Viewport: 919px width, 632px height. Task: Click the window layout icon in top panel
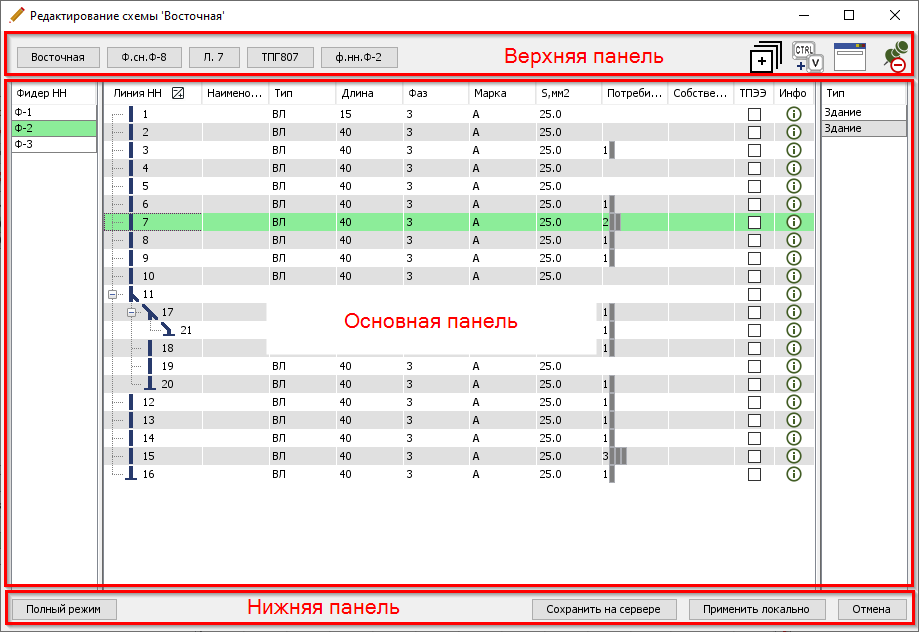click(850, 57)
